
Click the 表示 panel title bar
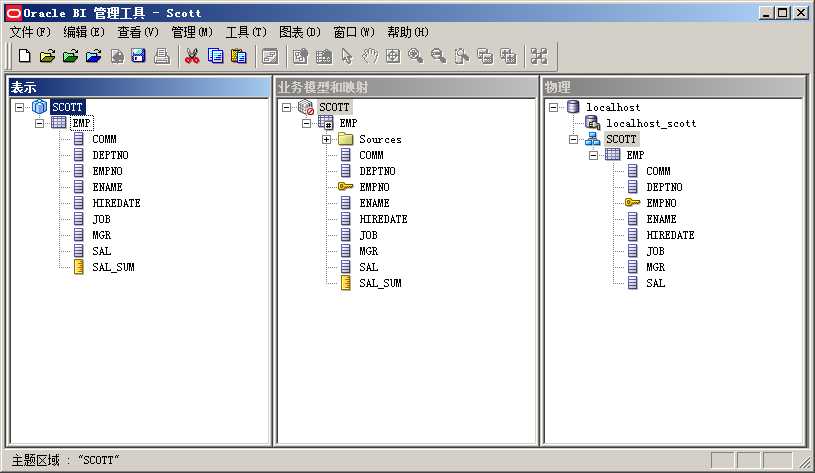pos(140,87)
